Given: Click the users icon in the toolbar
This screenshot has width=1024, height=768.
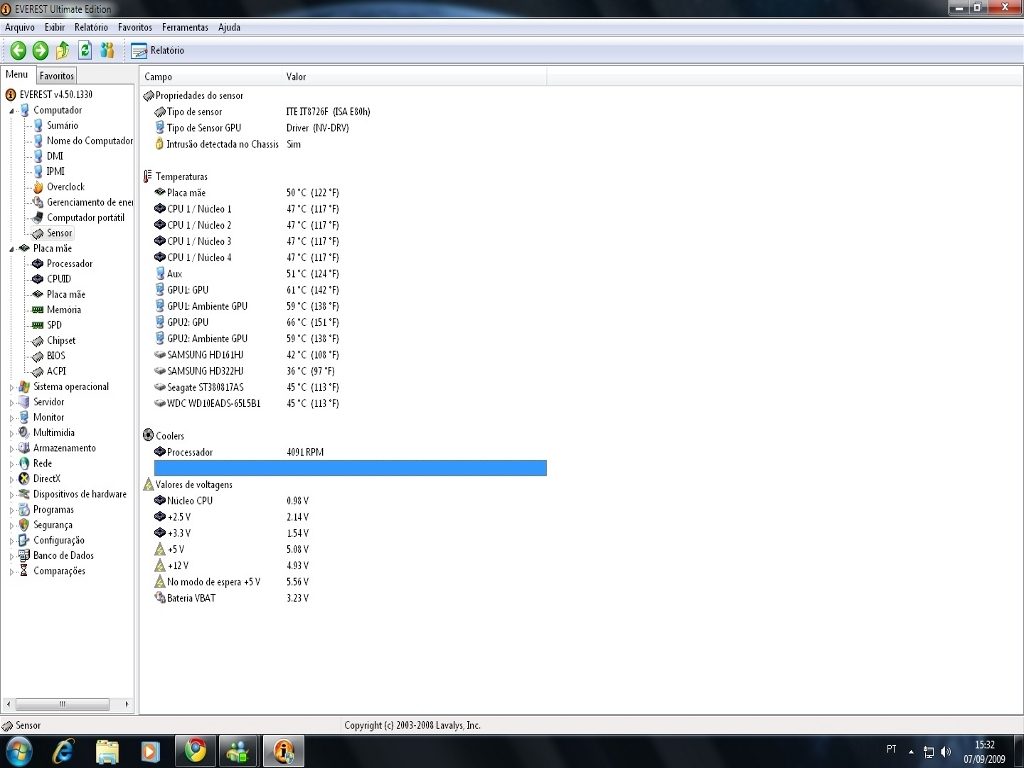Looking at the screenshot, I should [x=107, y=50].
